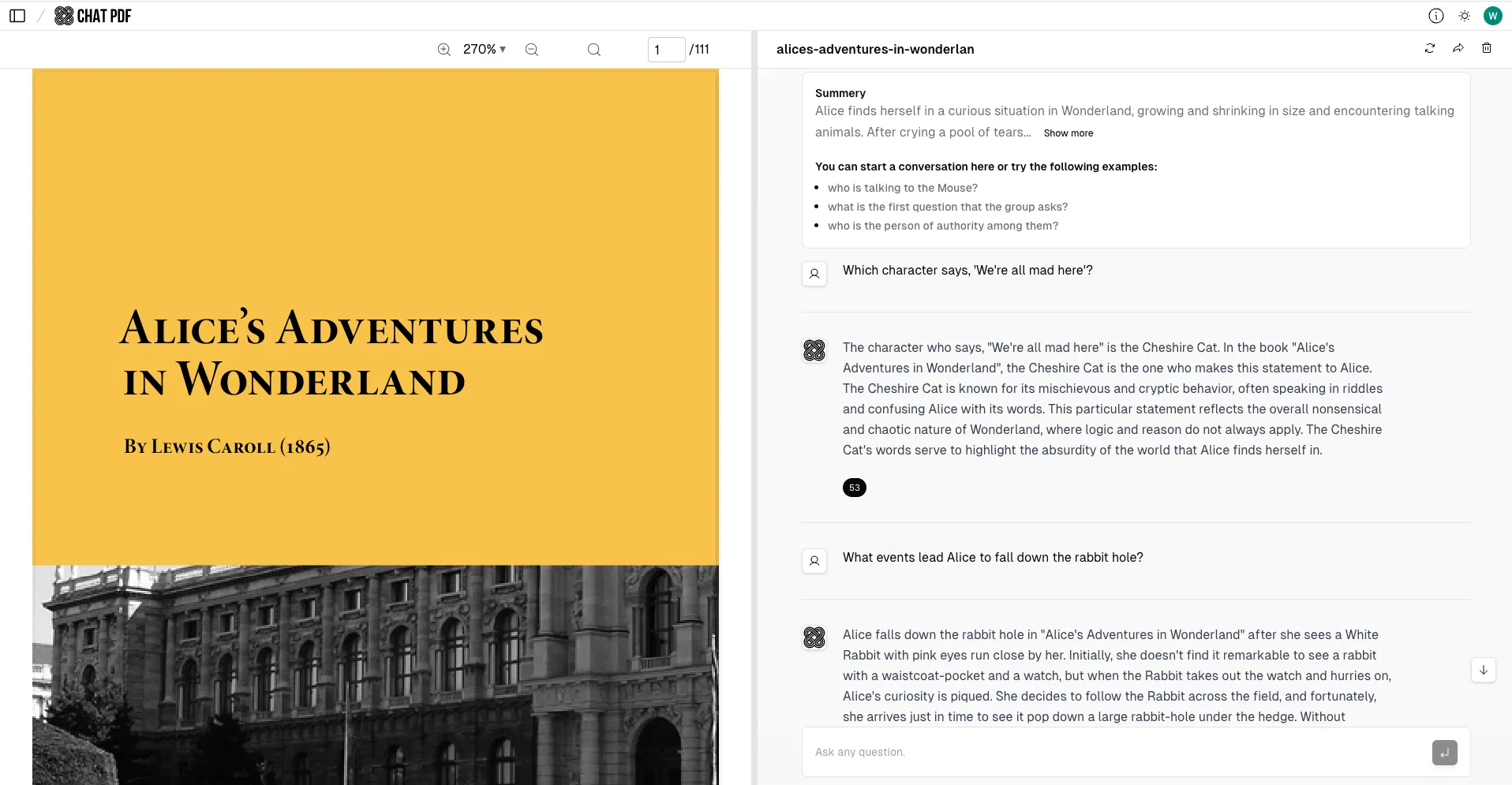Open page 53 source citation badge
The height and width of the screenshot is (785, 1512).
pos(854,488)
